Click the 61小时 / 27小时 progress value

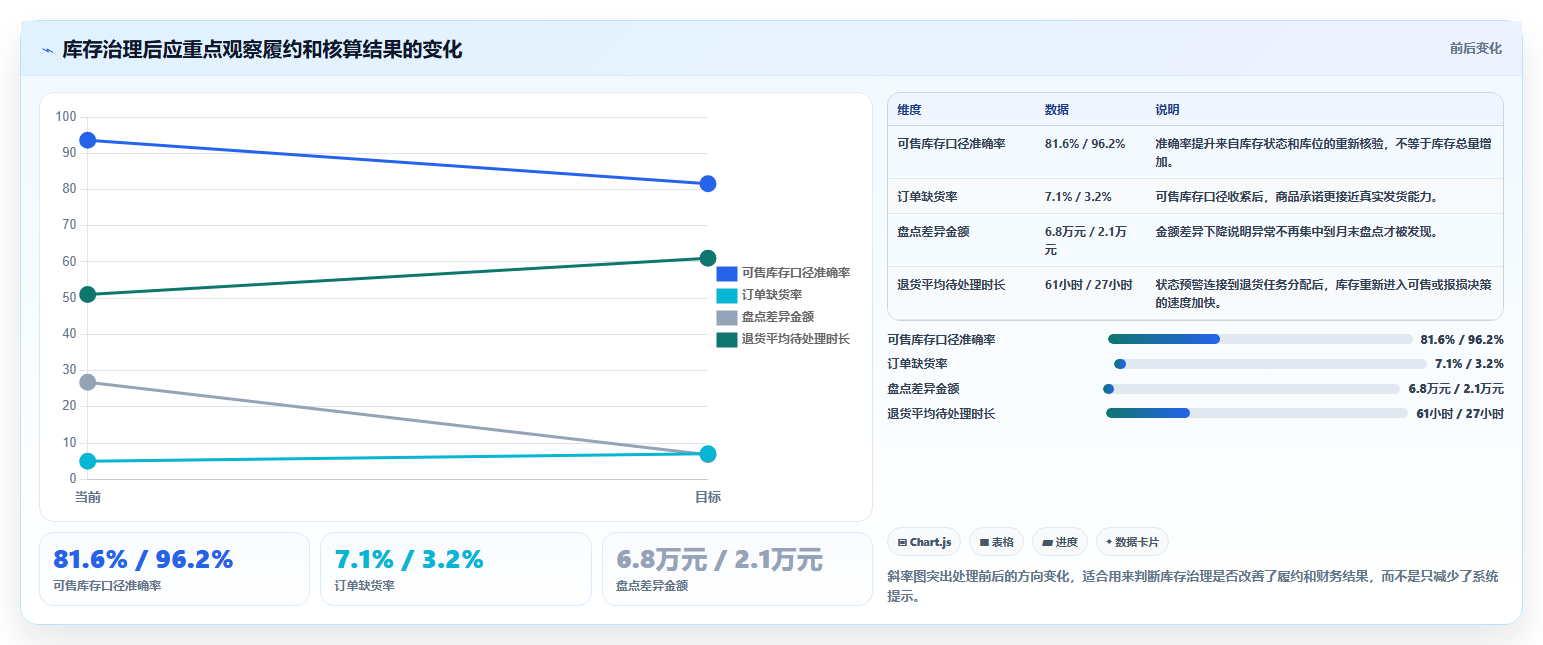1460,414
